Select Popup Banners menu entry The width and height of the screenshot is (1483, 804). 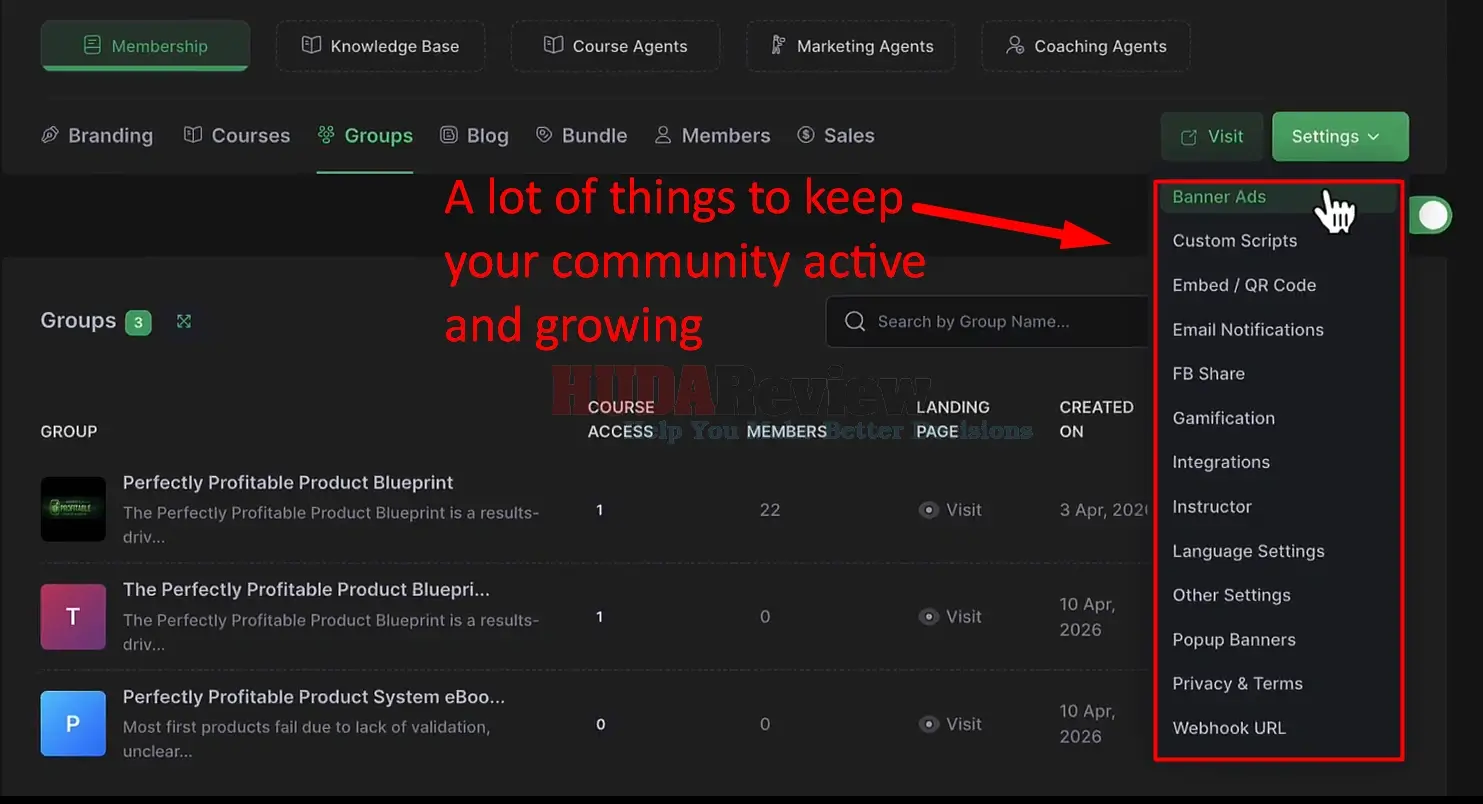1234,640
